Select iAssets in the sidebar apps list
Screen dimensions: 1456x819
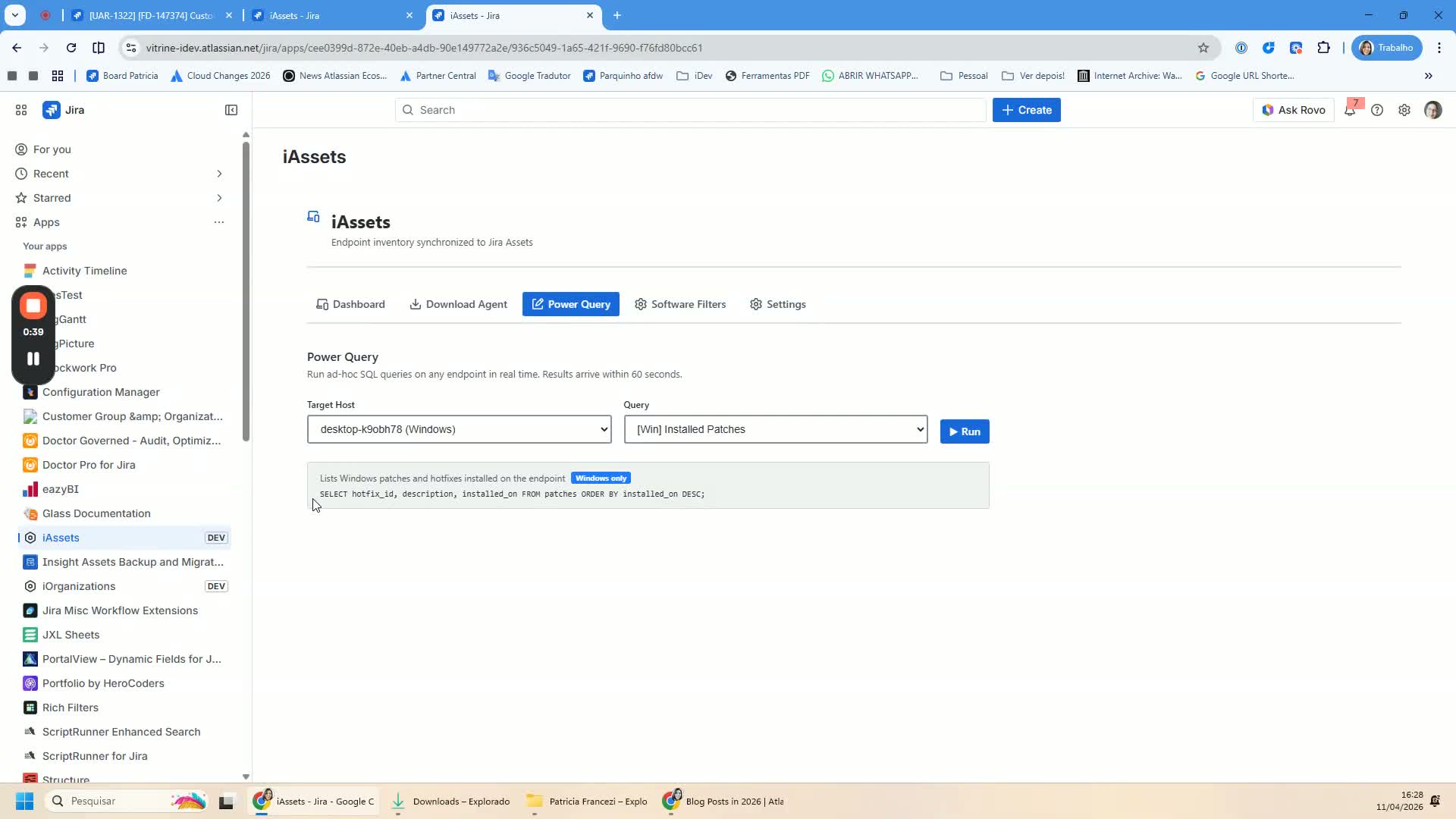[124, 538]
